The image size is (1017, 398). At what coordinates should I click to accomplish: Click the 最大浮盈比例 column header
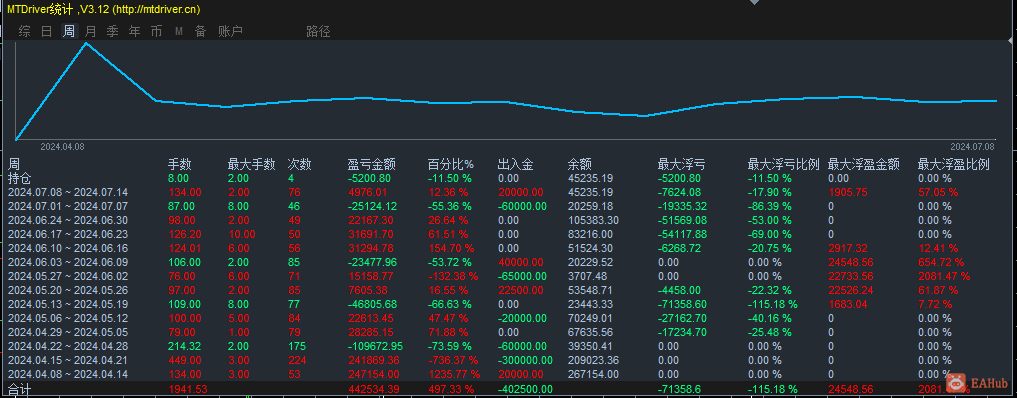pos(953,165)
